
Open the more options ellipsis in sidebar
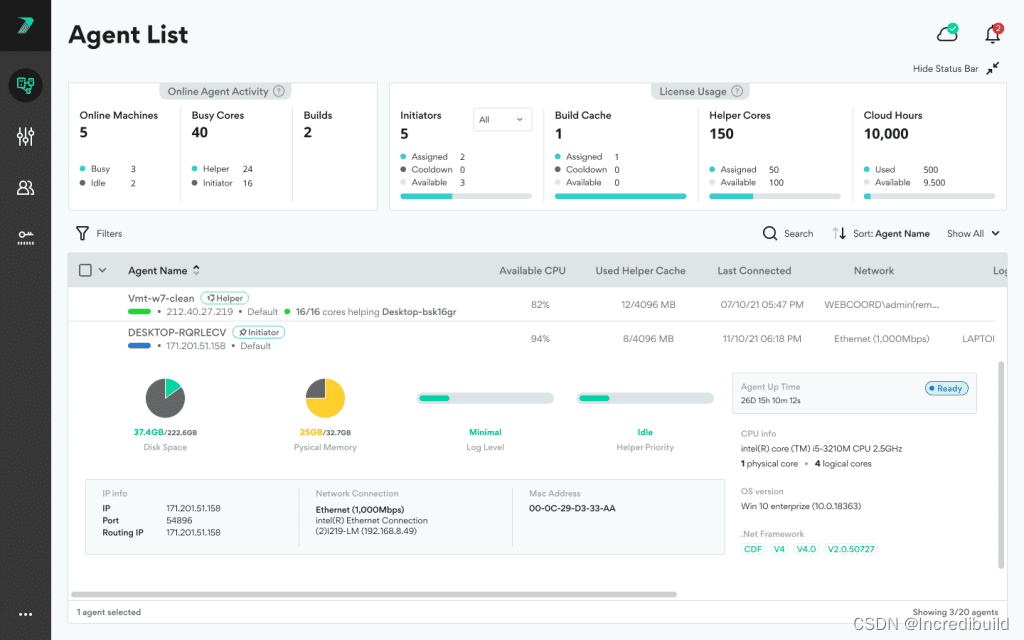(x=25, y=614)
